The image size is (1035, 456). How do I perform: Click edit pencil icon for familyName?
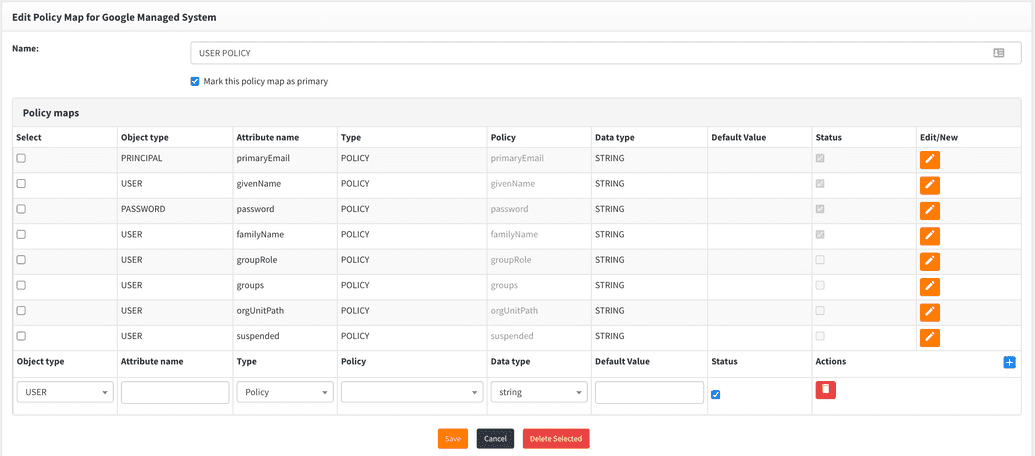coord(929,236)
